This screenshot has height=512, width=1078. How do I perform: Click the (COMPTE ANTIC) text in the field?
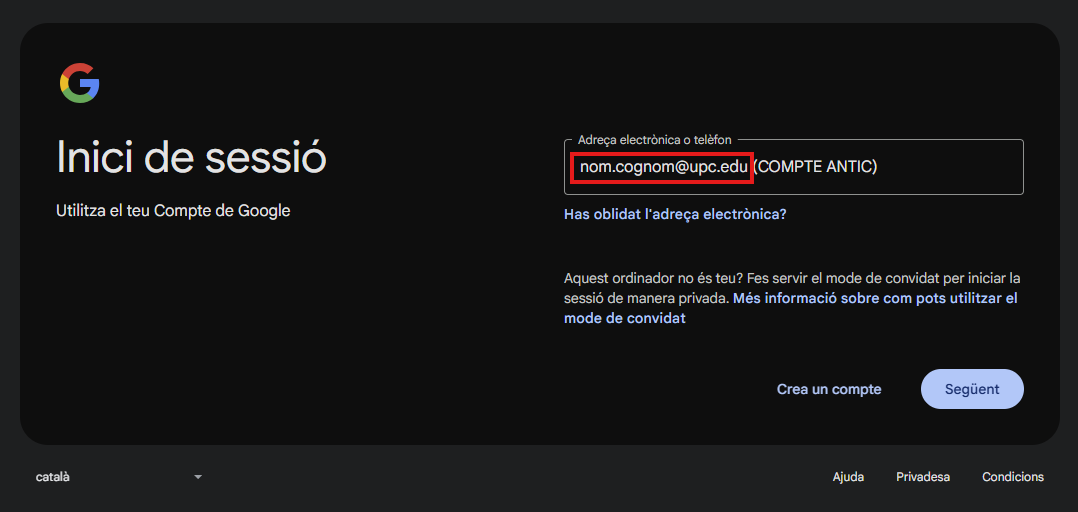point(815,167)
